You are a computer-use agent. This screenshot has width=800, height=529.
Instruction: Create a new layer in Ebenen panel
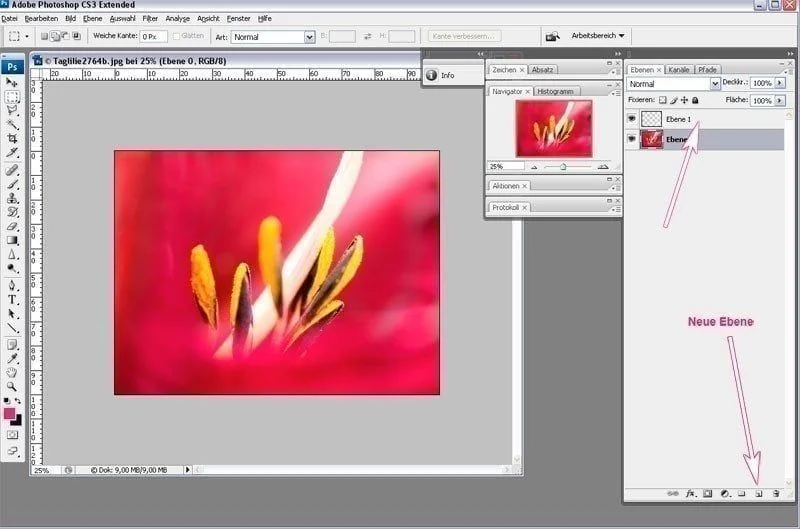pos(759,494)
